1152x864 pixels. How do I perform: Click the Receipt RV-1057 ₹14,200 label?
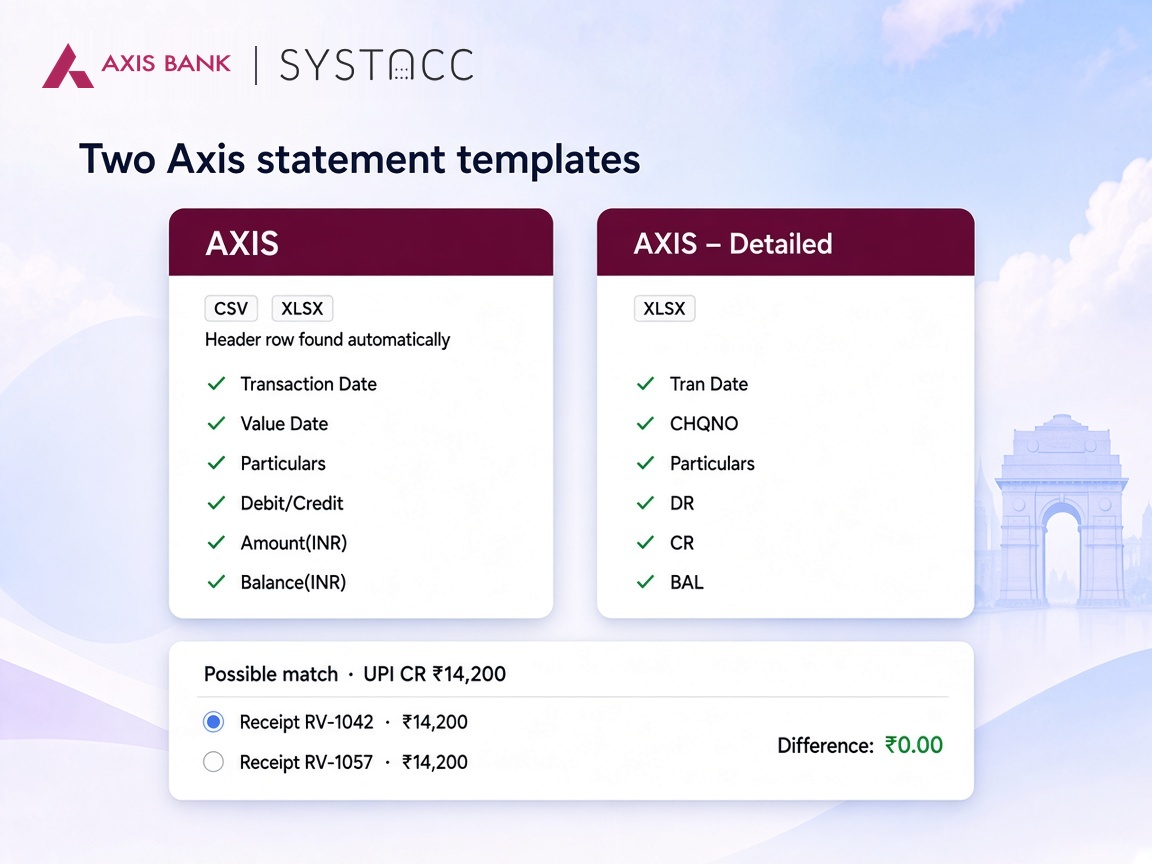pyautogui.click(x=353, y=762)
